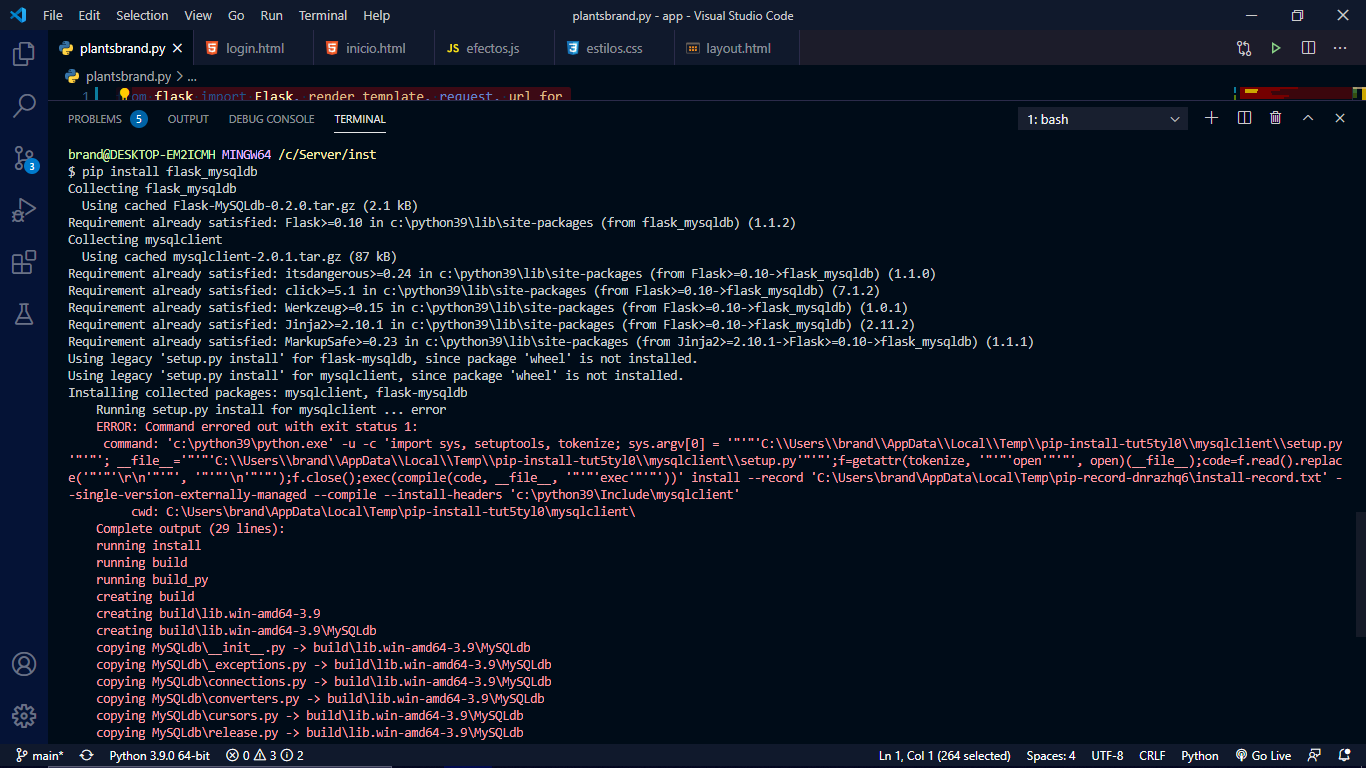The image size is (1366, 768).
Task: Switch to inicio.html editor tab
Action: 374,48
